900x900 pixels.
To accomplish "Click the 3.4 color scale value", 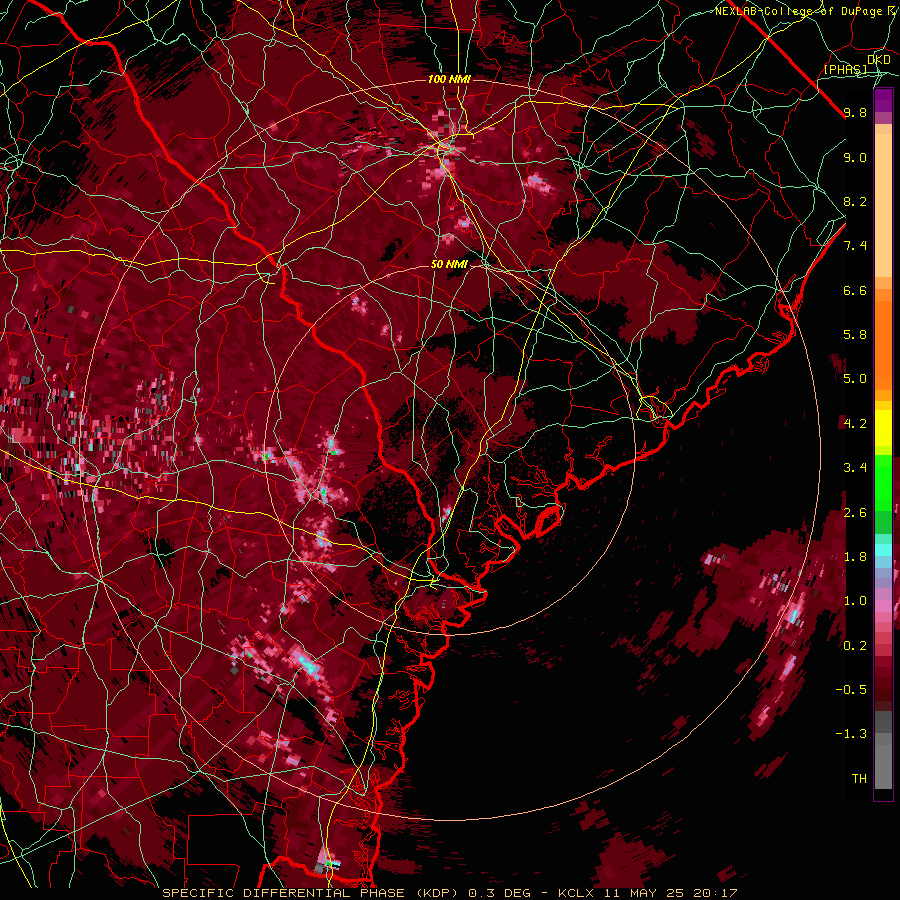I will [855, 468].
